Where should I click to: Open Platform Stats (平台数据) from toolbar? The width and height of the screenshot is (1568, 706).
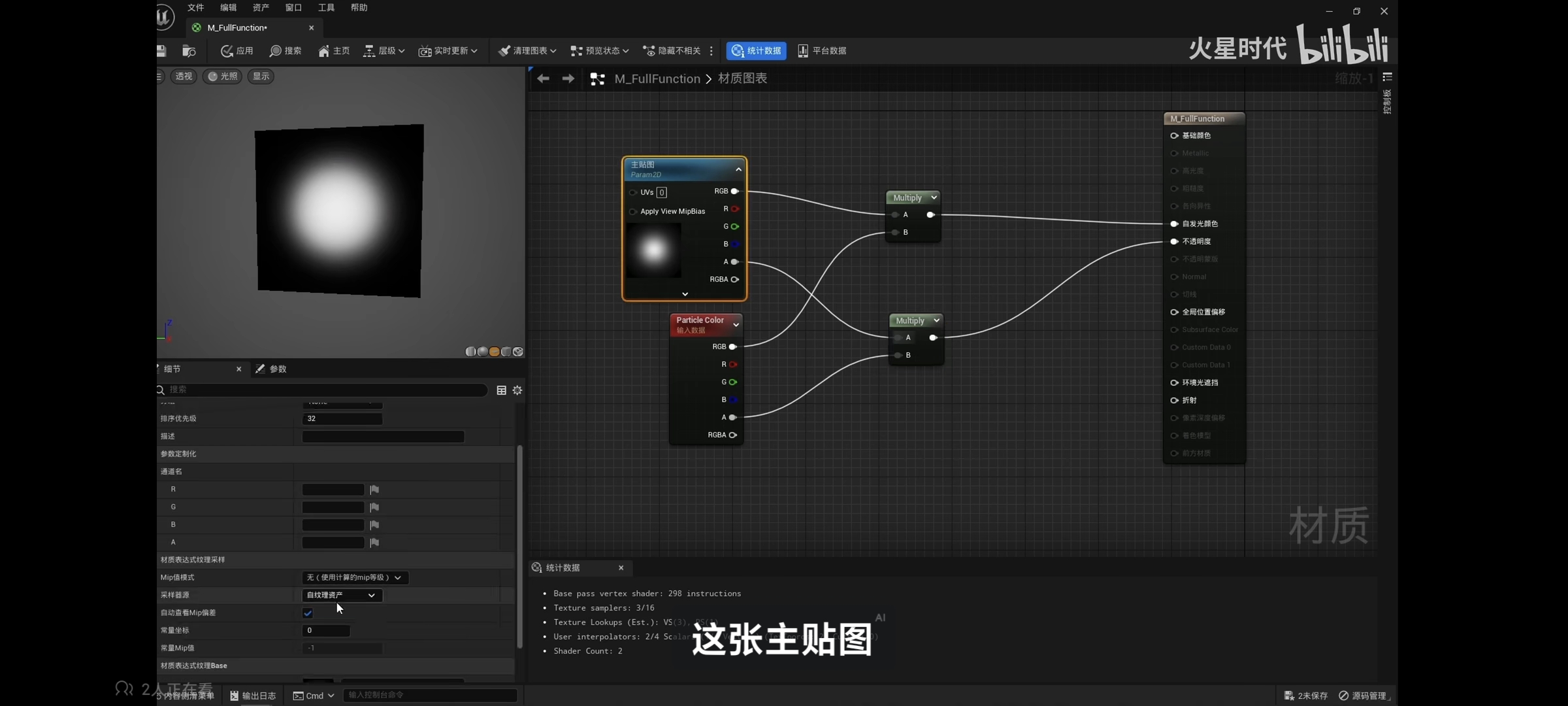pos(822,51)
